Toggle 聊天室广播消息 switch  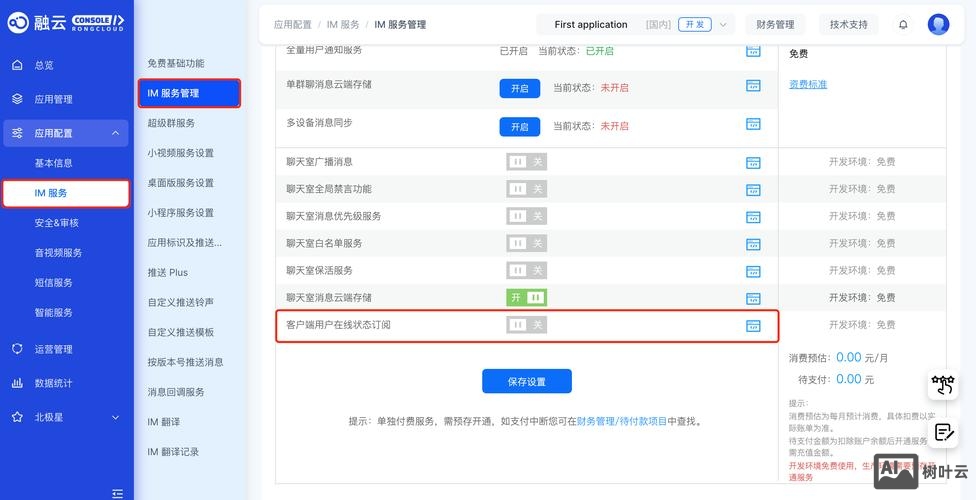[x=527, y=162]
